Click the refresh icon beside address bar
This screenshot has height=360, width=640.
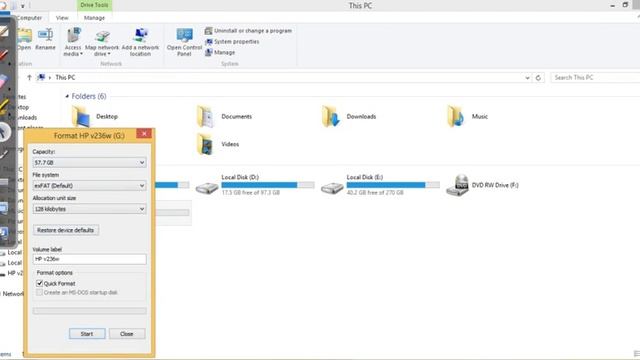[538, 78]
